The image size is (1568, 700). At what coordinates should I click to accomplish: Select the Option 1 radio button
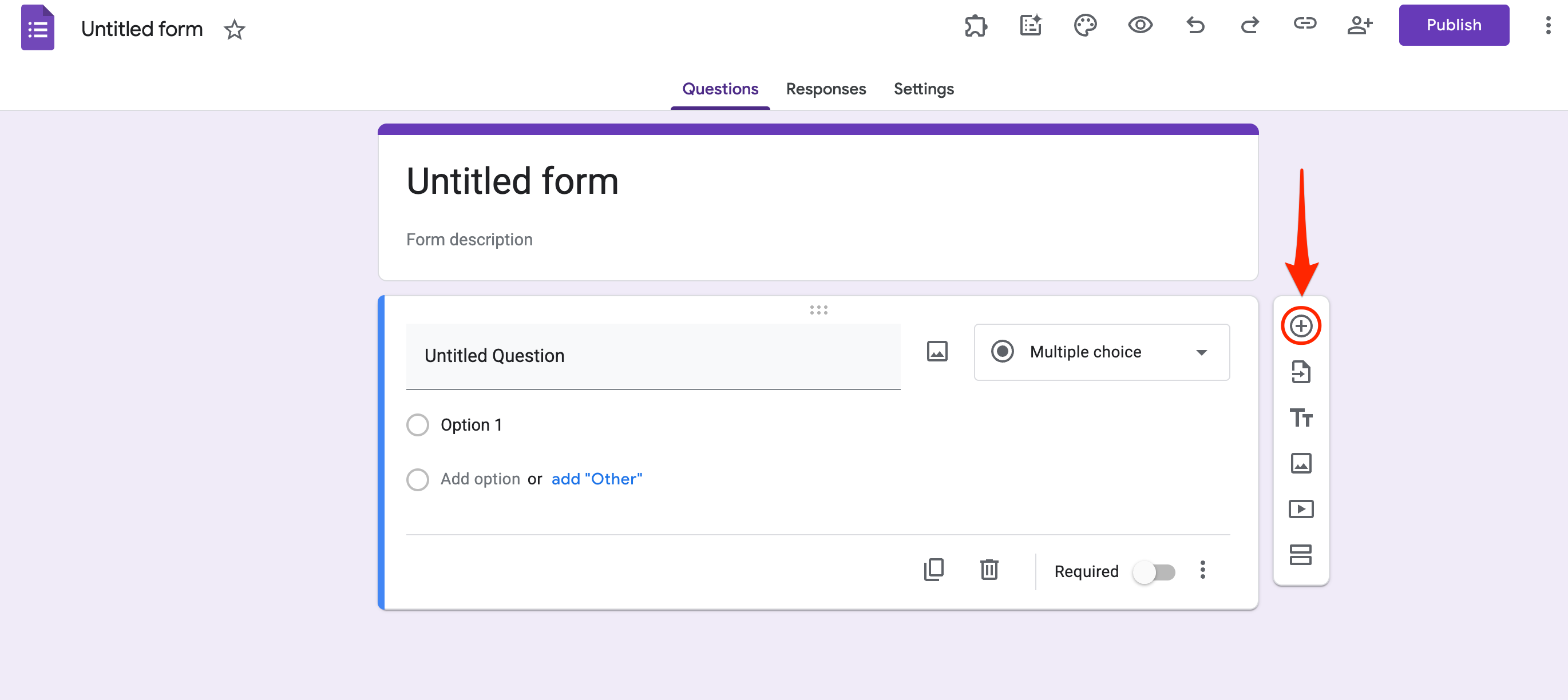point(418,424)
